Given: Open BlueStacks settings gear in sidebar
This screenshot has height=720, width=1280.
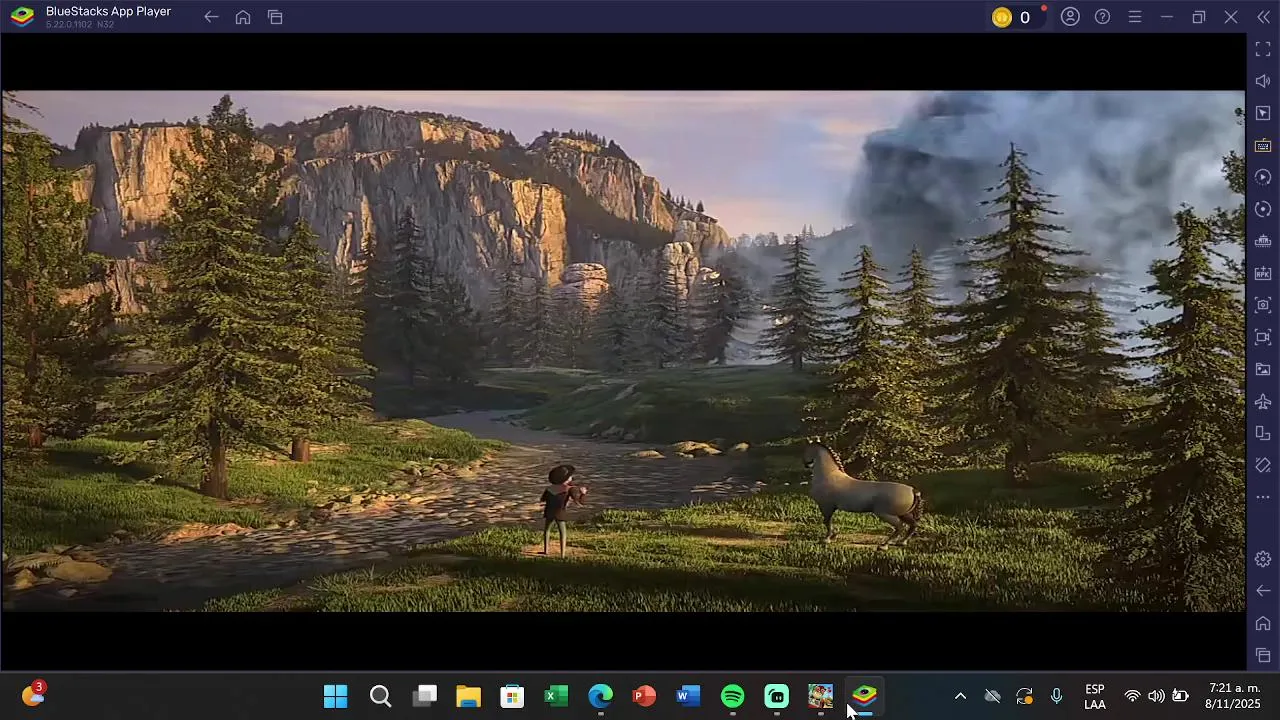Looking at the screenshot, I should pyautogui.click(x=1263, y=559).
